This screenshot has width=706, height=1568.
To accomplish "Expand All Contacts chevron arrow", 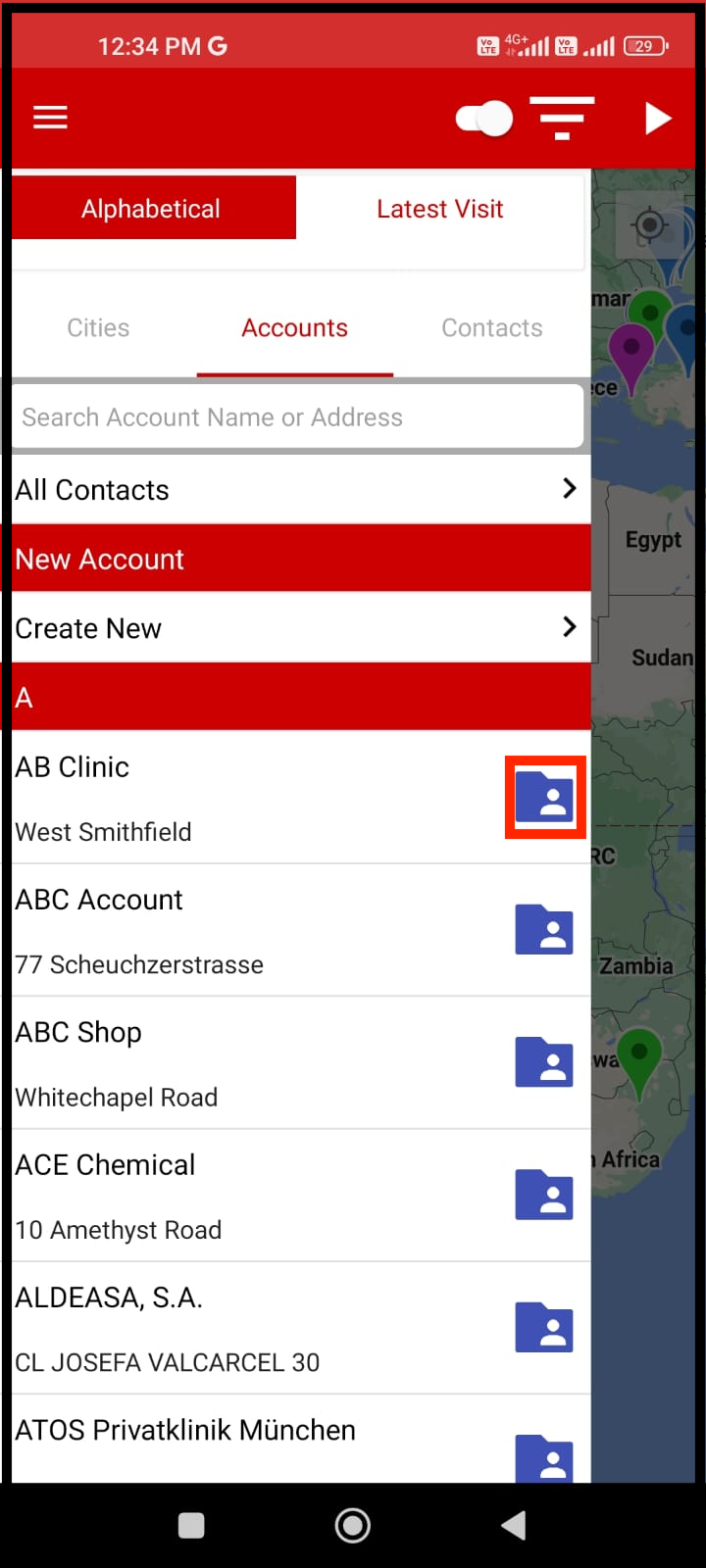I will (569, 488).
